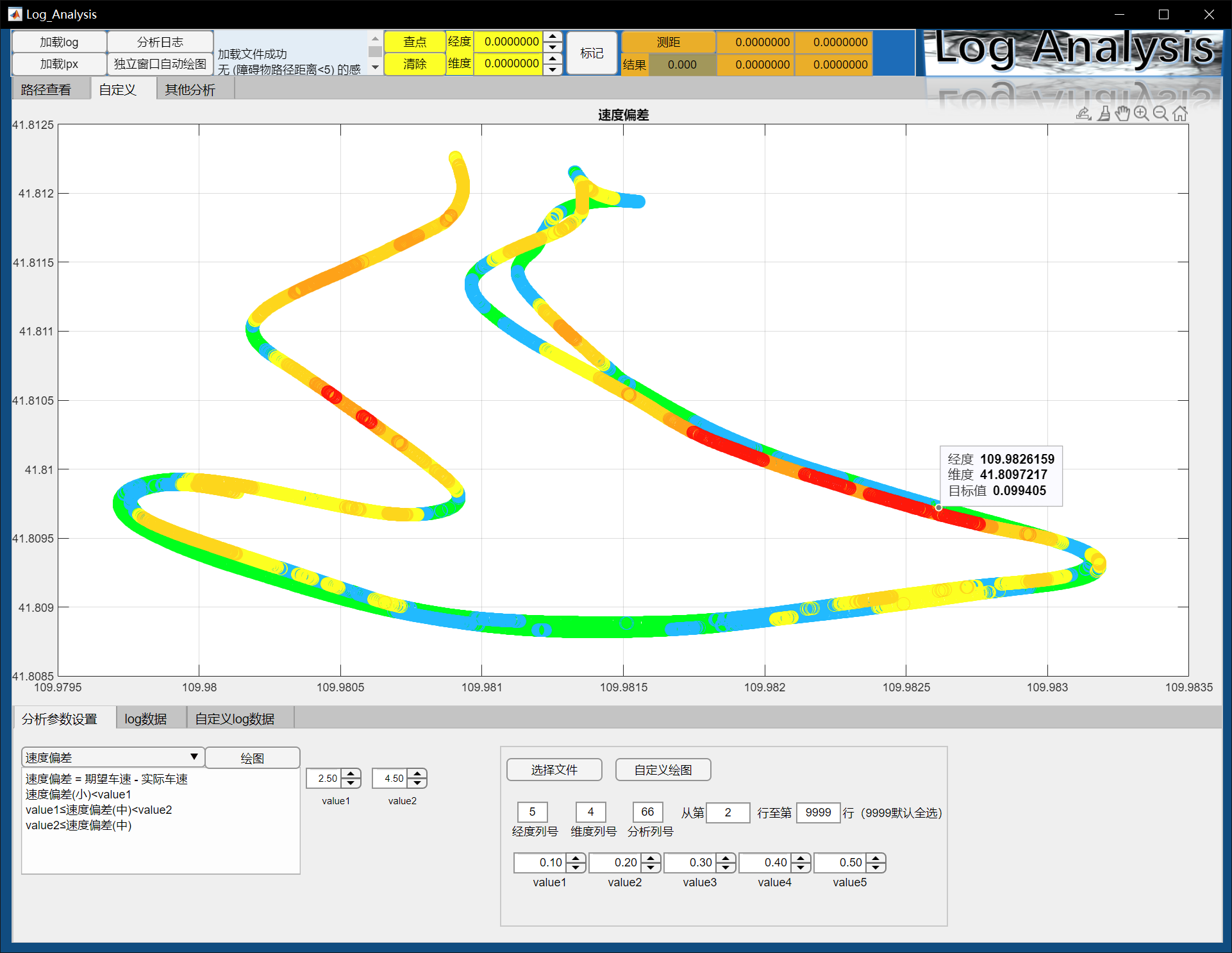
Task: Open the 其他分析 tab
Action: [x=190, y=90]
